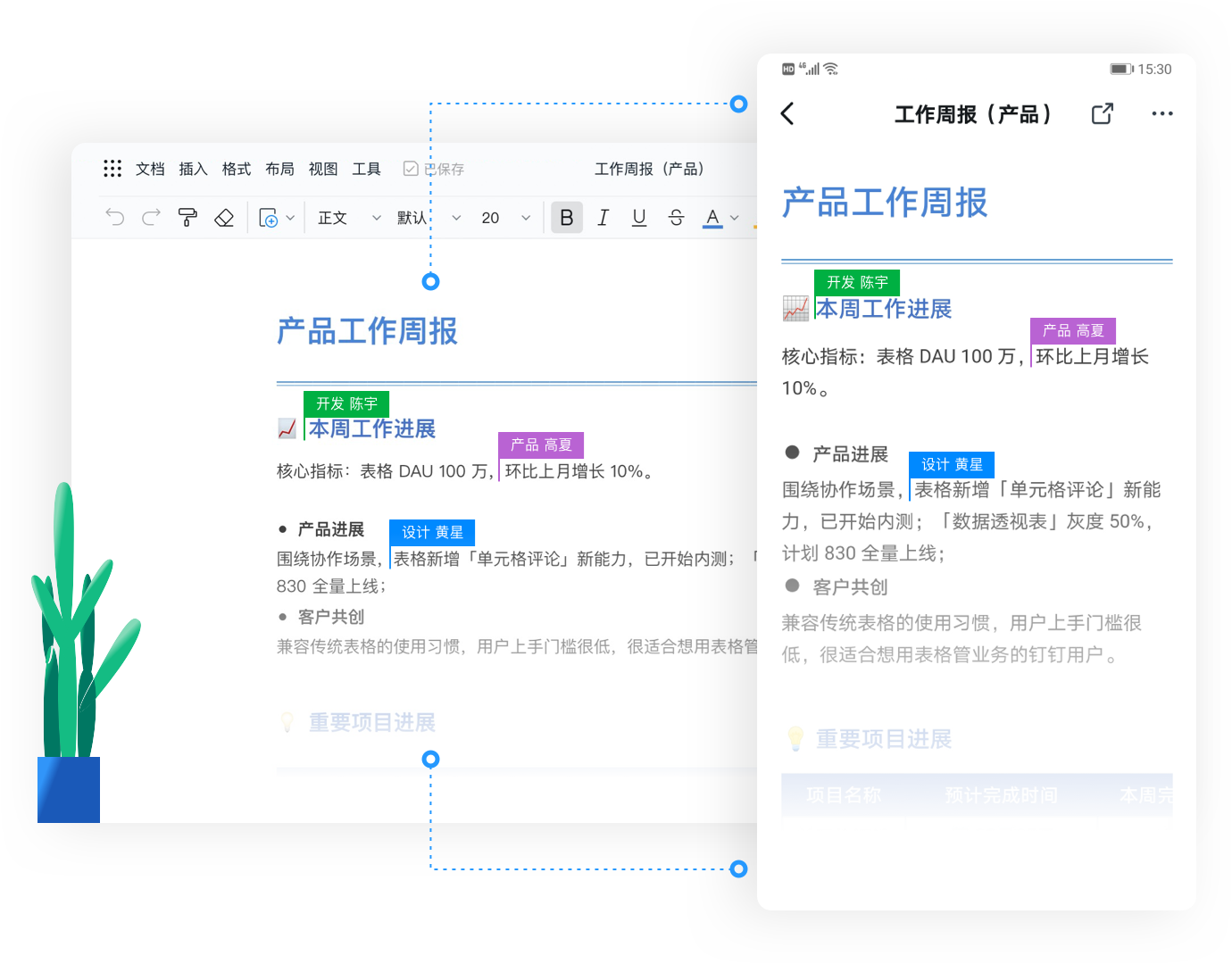Open the 默认 font family dropdown
The height and width of the screenshot is (964, 1232).
(x=420, y=217)
